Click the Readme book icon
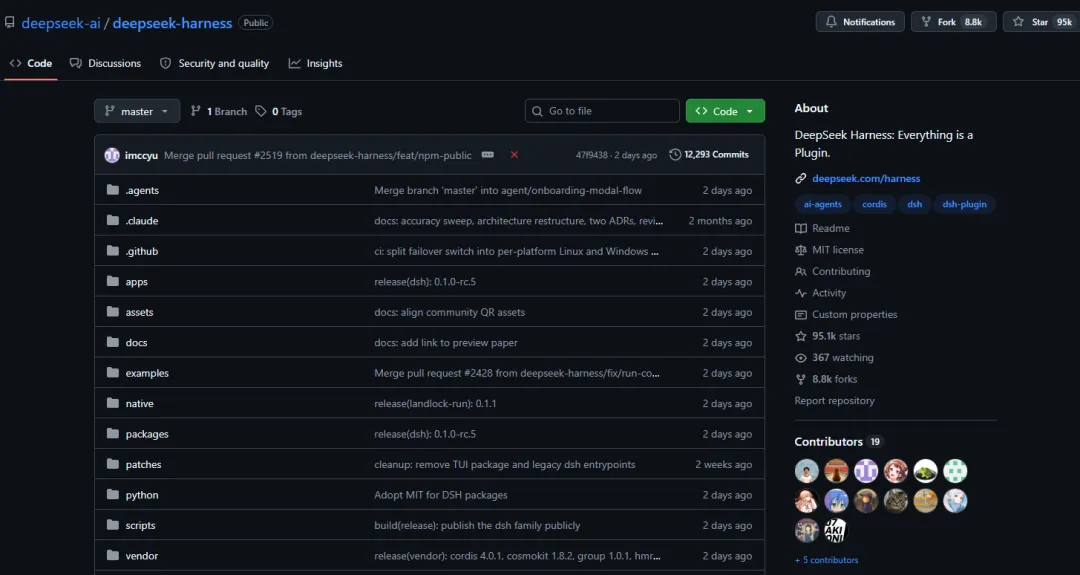1080x575 pixels. (x=800, y=228)
